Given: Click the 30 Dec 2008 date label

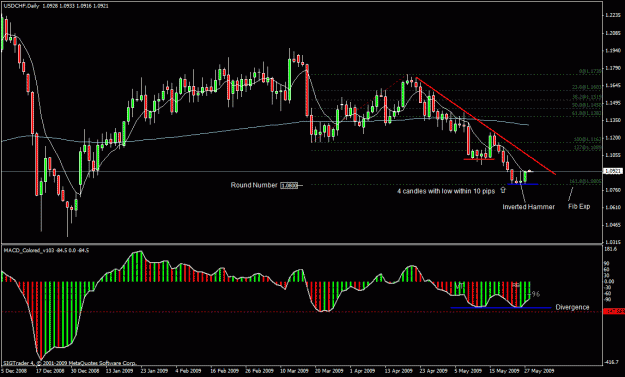Looking at the screenshot, I should pyautogui.click(x=85, y=371).
